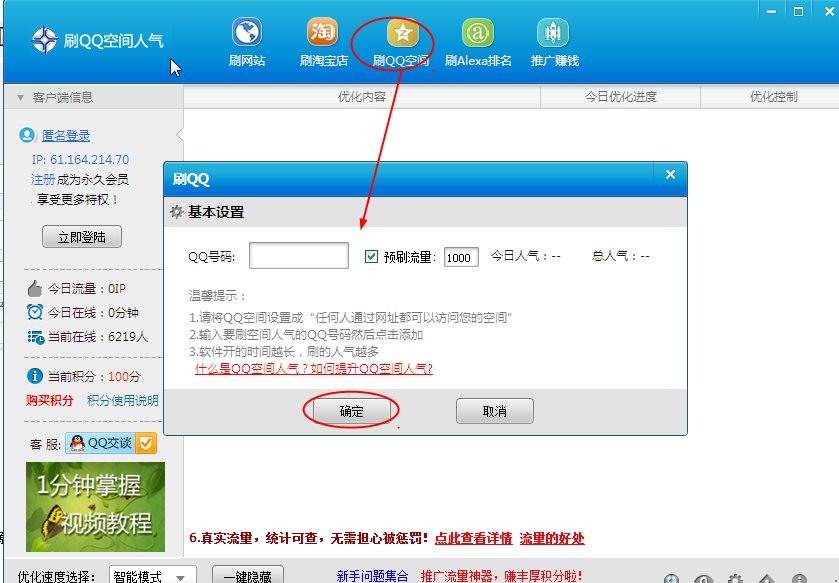Image resolution: width=839 pixels, height=583 pixels.
Task: Click the 取消 button
Action: point(494,411)
